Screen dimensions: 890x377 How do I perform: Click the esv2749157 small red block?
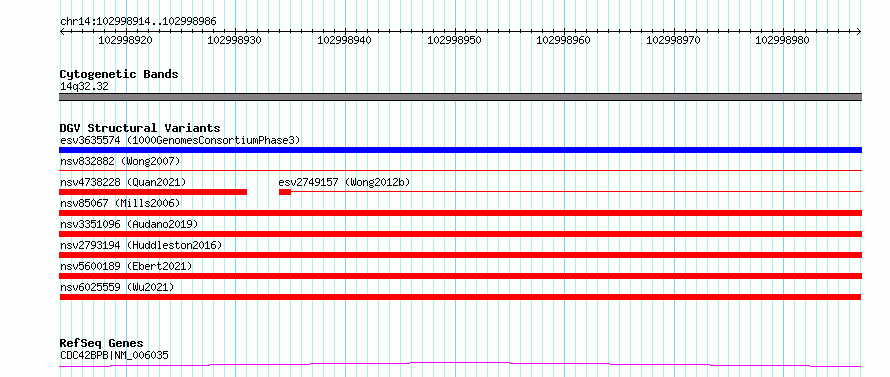(285, 192)
